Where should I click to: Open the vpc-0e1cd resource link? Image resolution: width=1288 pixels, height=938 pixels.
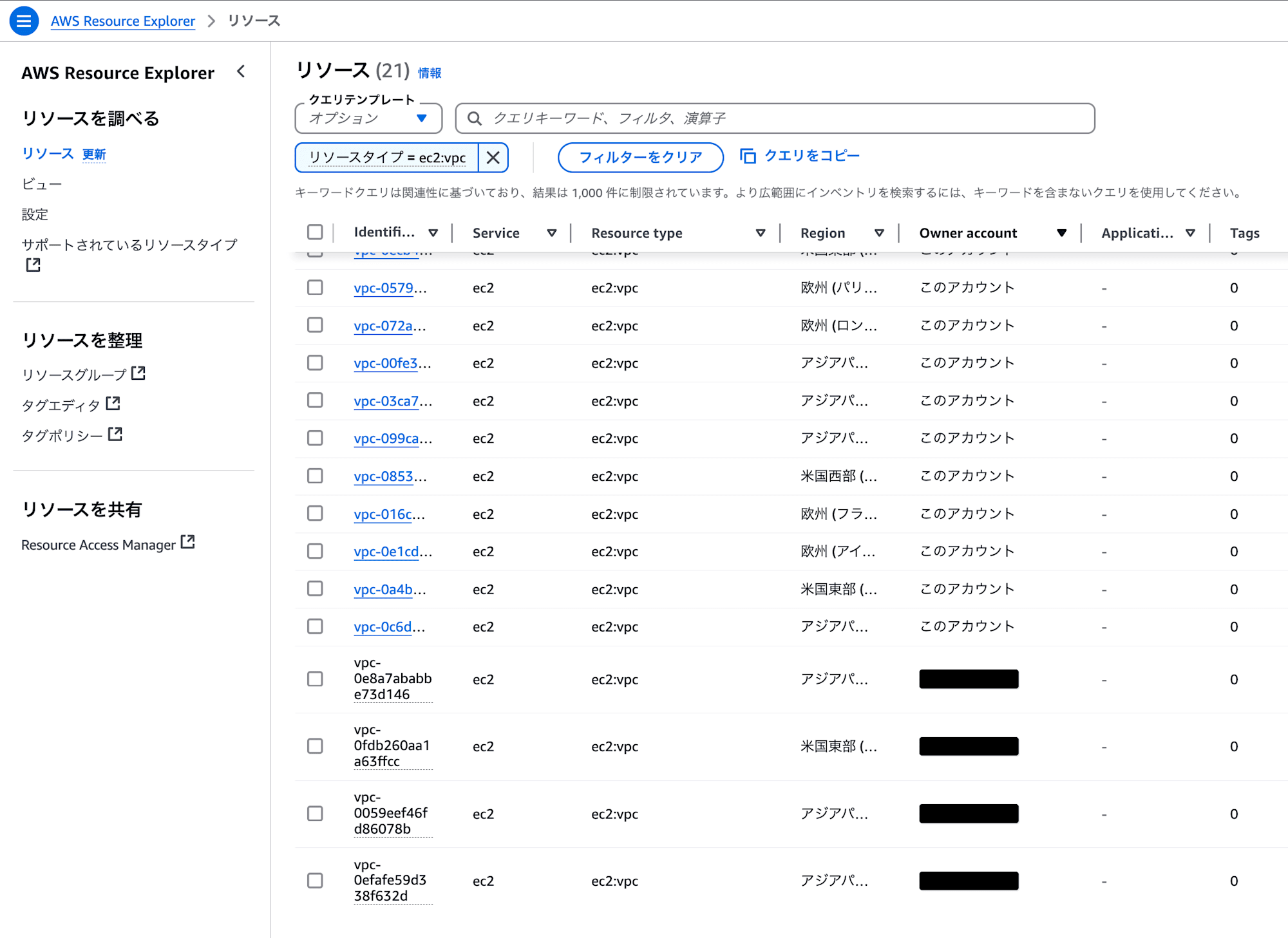392,552
